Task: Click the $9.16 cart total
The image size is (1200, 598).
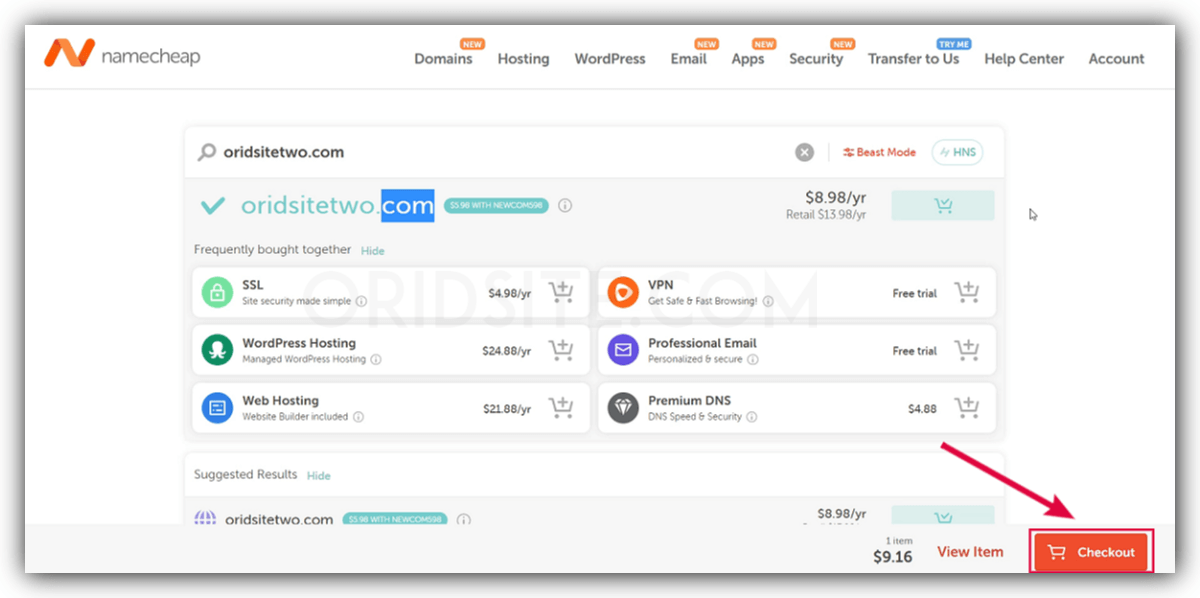Action: 893,557
